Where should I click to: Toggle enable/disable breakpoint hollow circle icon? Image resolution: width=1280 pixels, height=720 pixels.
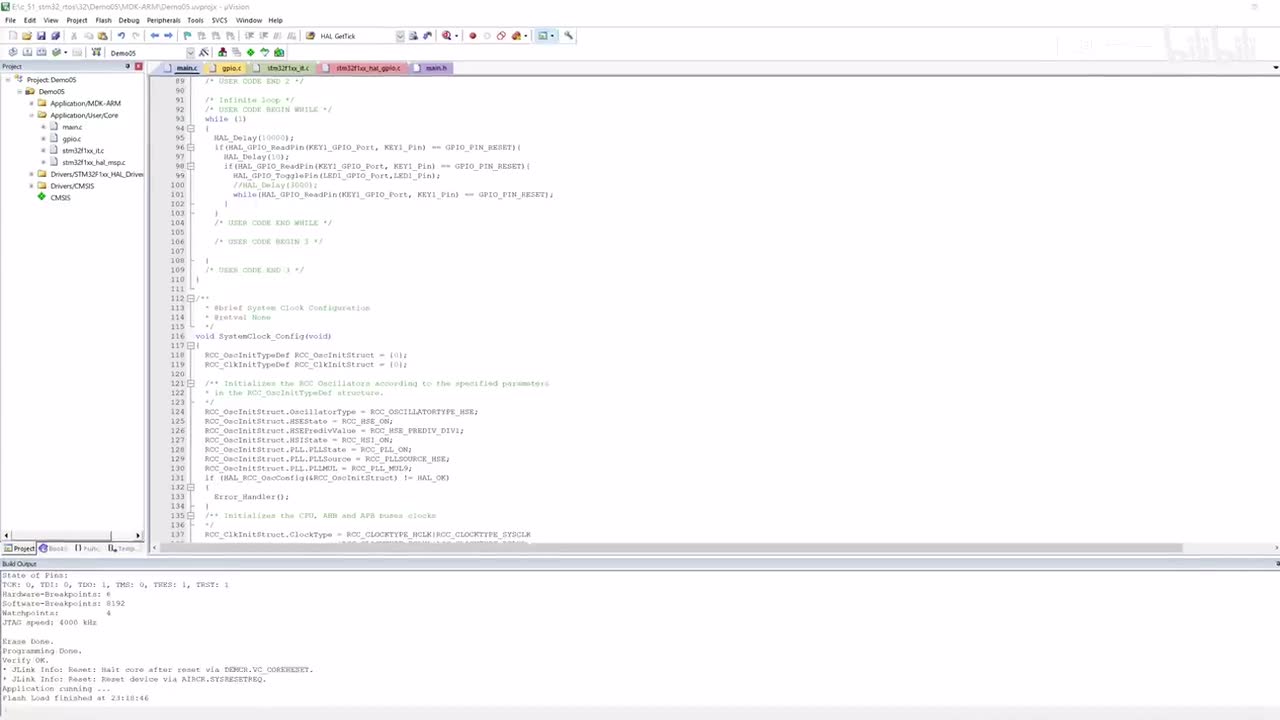(x=487, y=36)
